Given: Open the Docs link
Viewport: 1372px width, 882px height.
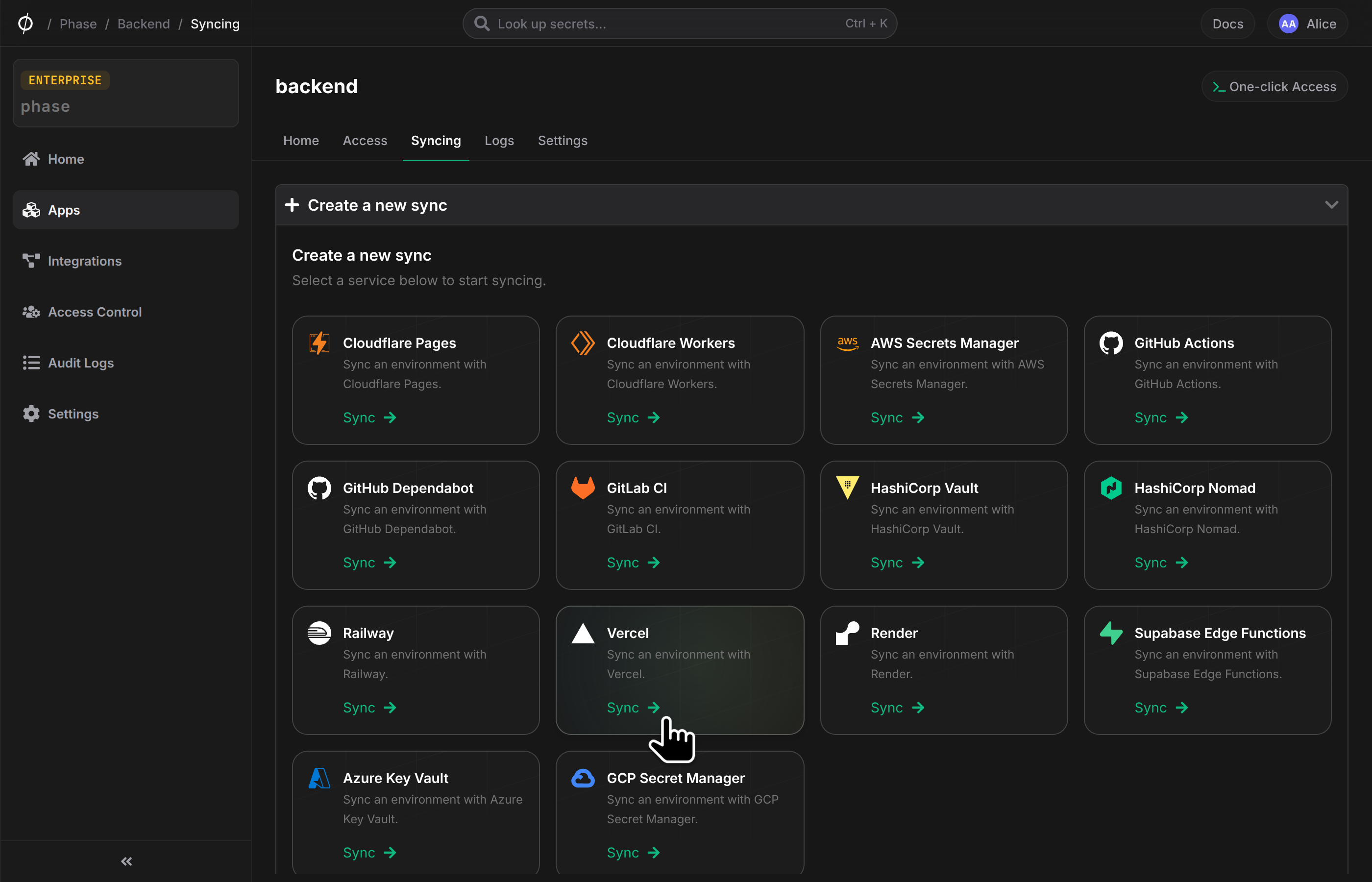Looking at the screenshot, I should (x=1228, y=24).
